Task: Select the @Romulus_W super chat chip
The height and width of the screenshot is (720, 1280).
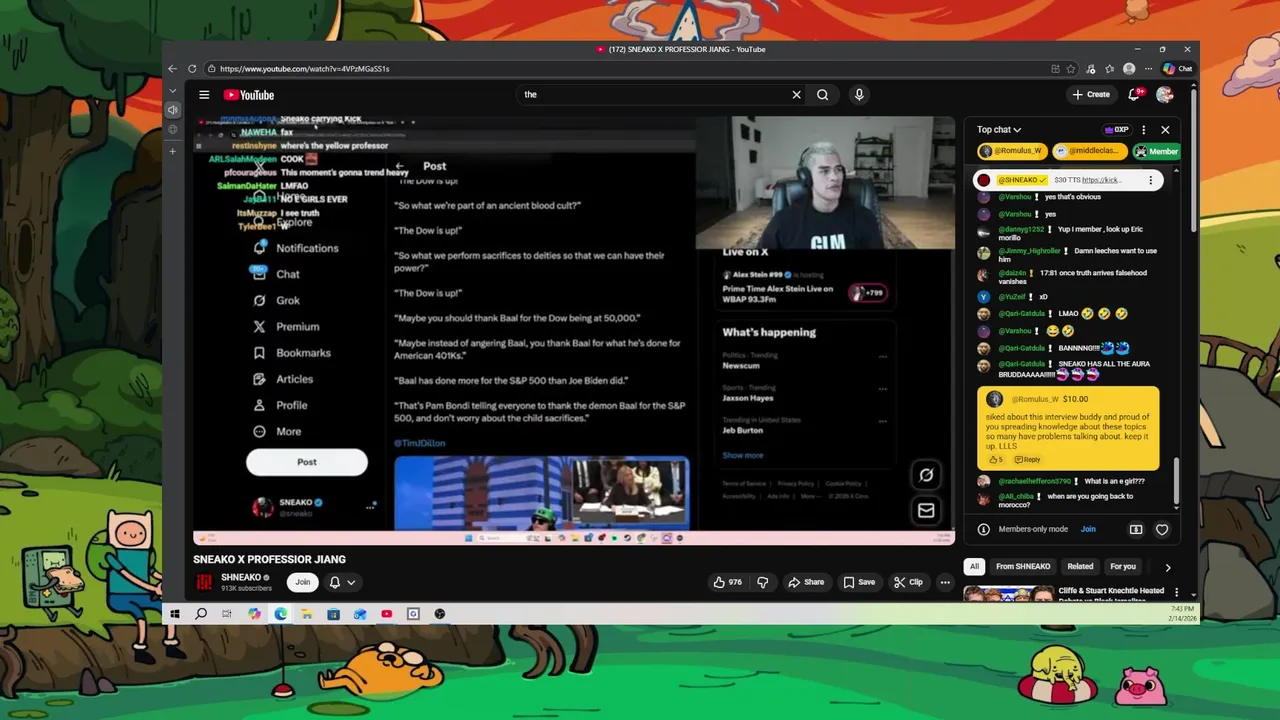Action: pyautogui.click(x=1011, y=151)
